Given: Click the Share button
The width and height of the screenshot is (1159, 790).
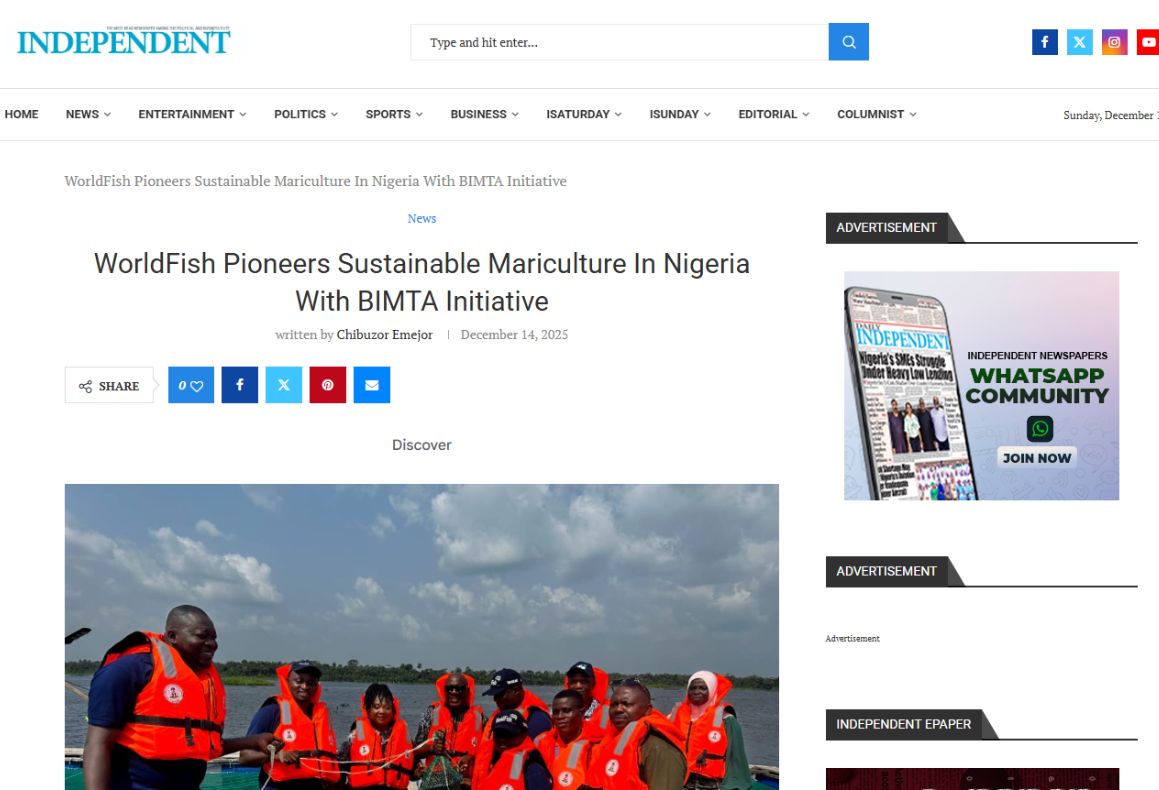Looking at the screenshot, I should tap(110, 386).
